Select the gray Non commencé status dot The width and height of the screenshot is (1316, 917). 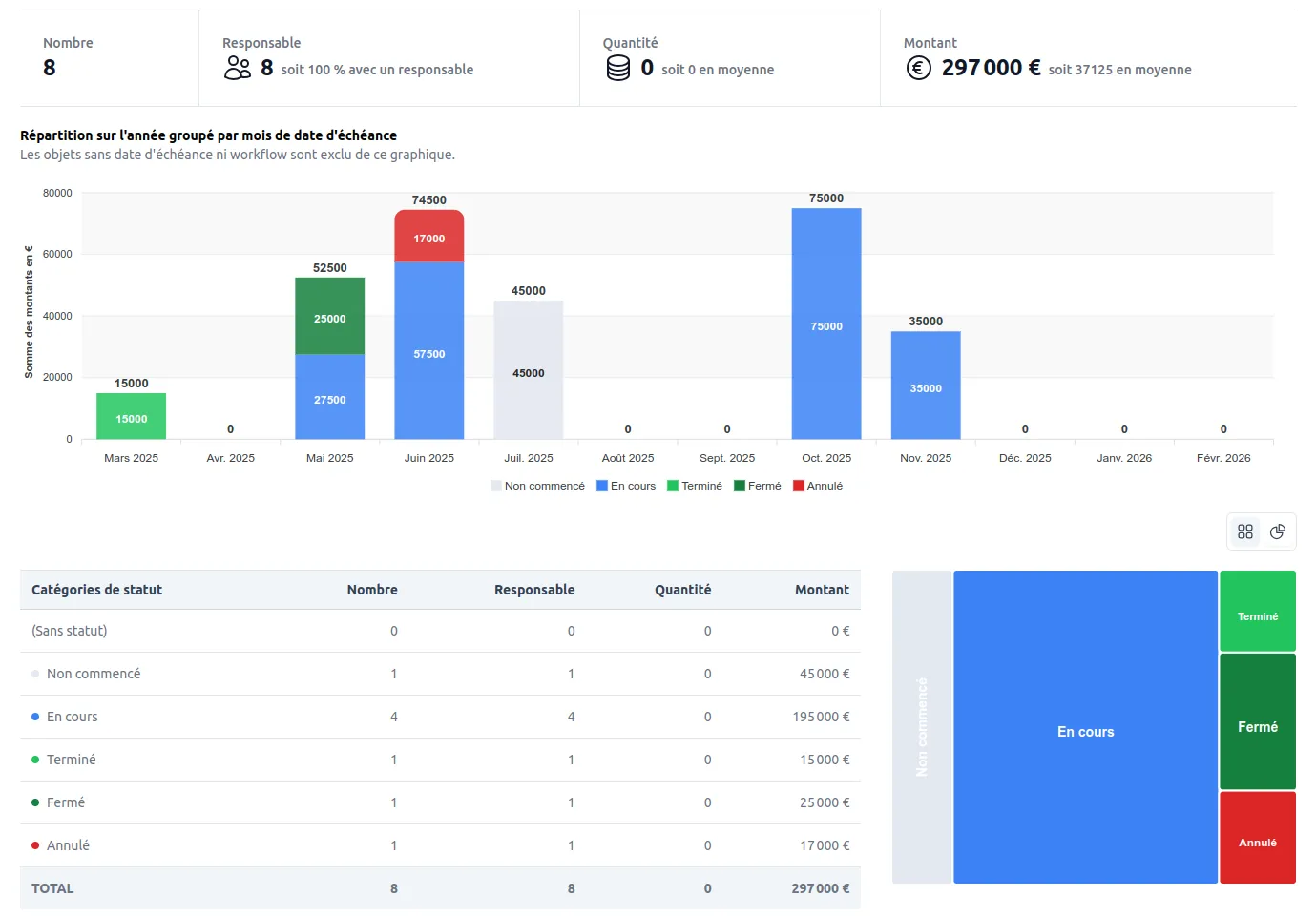pos(34,674)
